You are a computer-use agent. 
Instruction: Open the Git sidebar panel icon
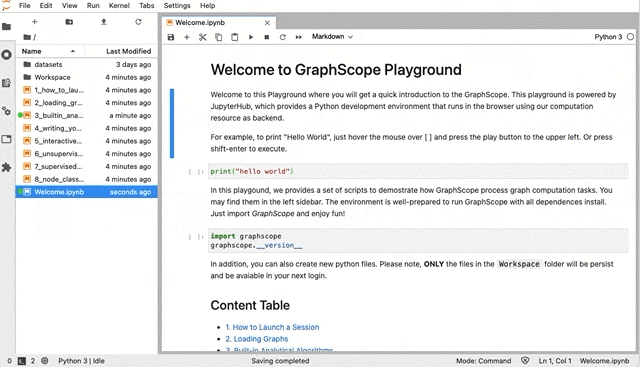tap(7, 83)
